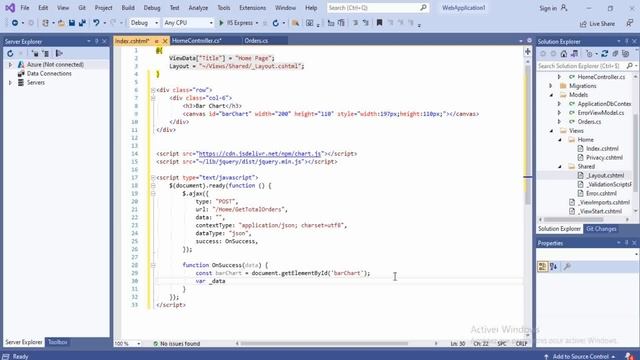Click the Save All icon

click(x=82, y=23)
